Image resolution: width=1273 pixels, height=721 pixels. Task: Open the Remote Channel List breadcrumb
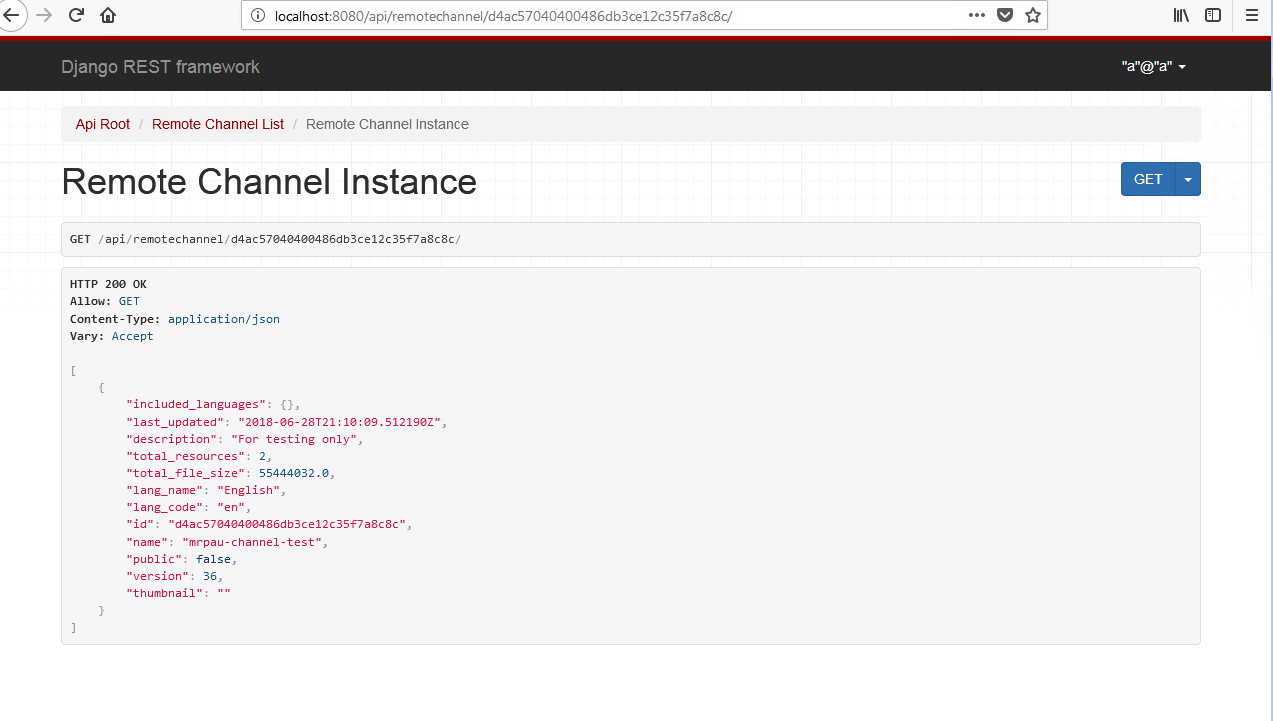pos(217,124)
